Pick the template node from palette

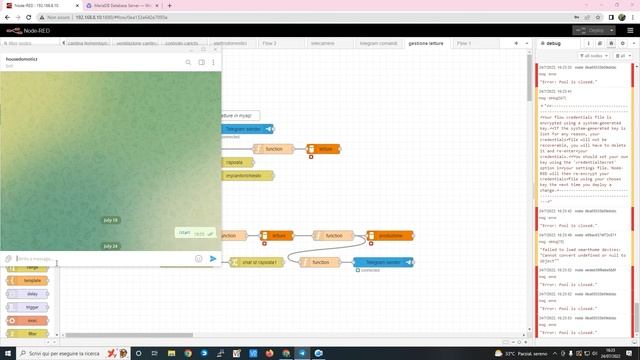coord(28,280)
